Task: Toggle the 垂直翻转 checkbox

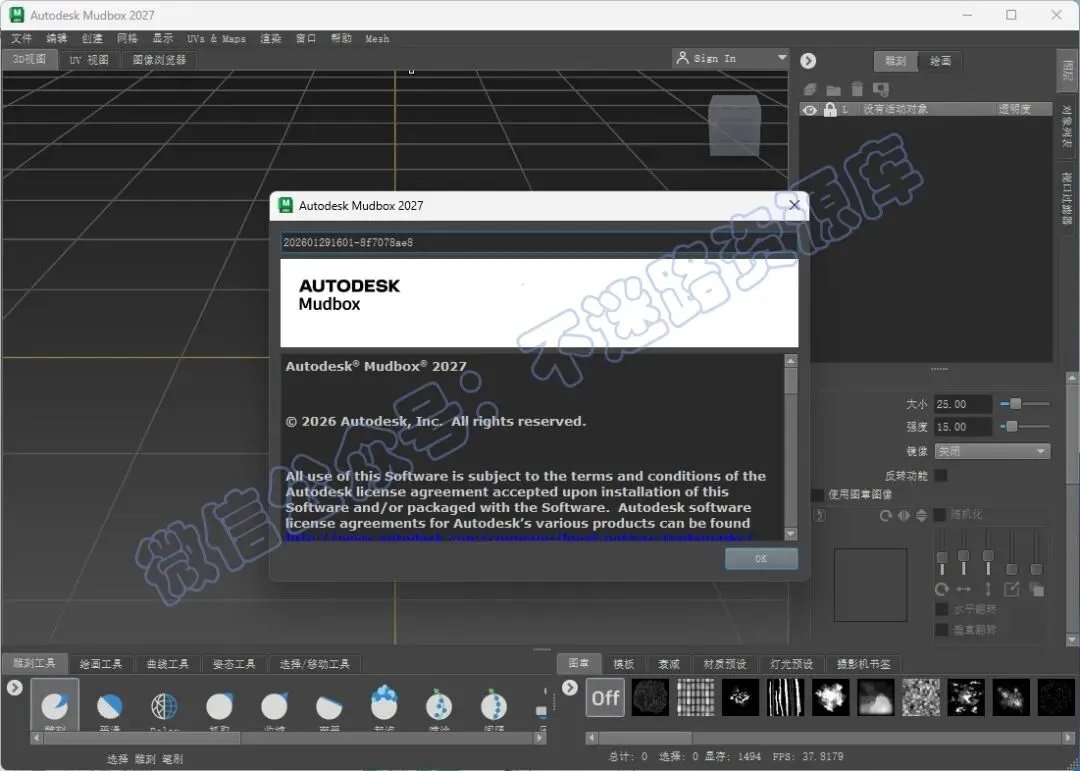Action: coord(942,629)
